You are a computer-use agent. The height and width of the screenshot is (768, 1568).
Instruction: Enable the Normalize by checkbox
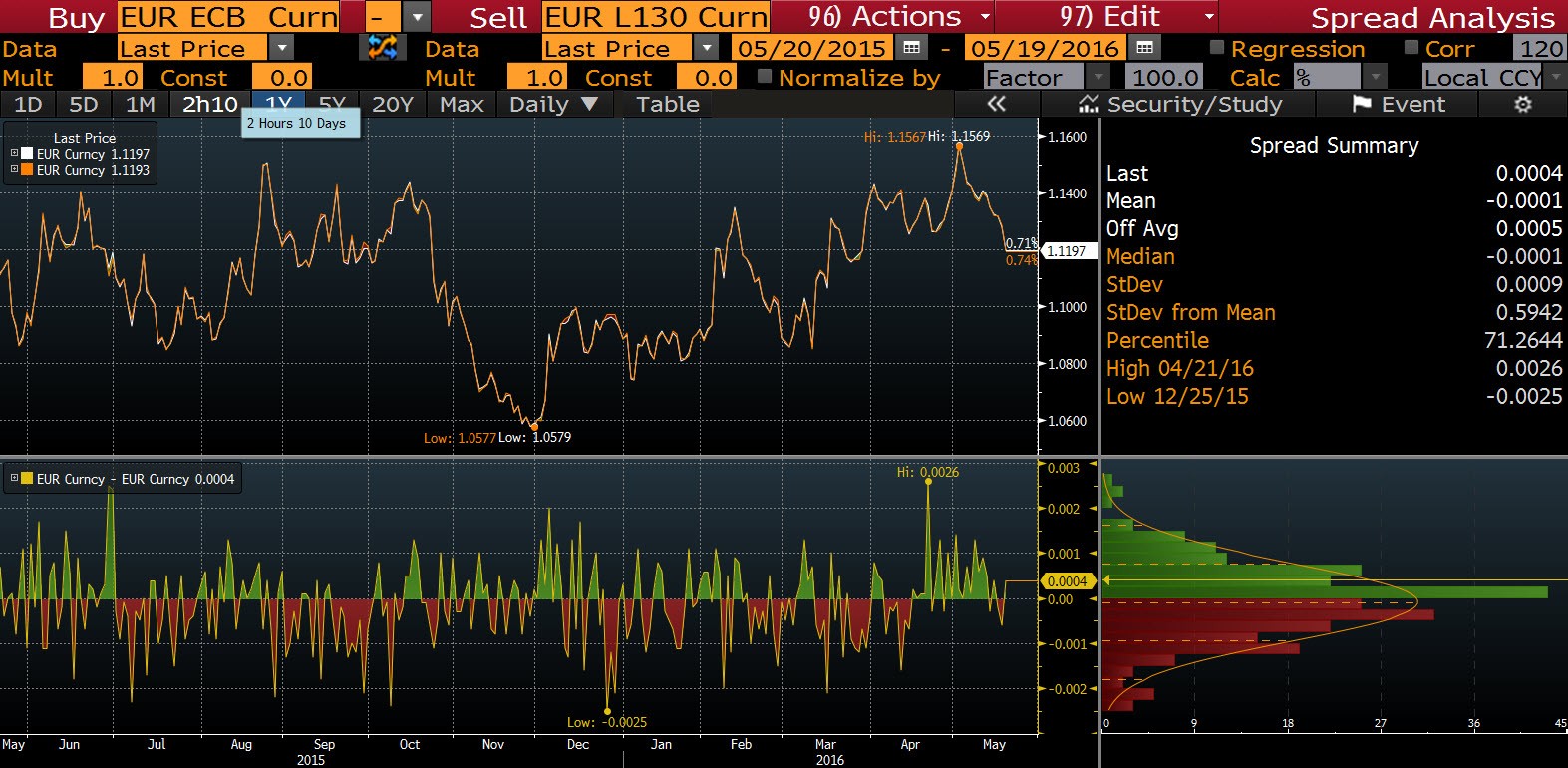point(765,77)
